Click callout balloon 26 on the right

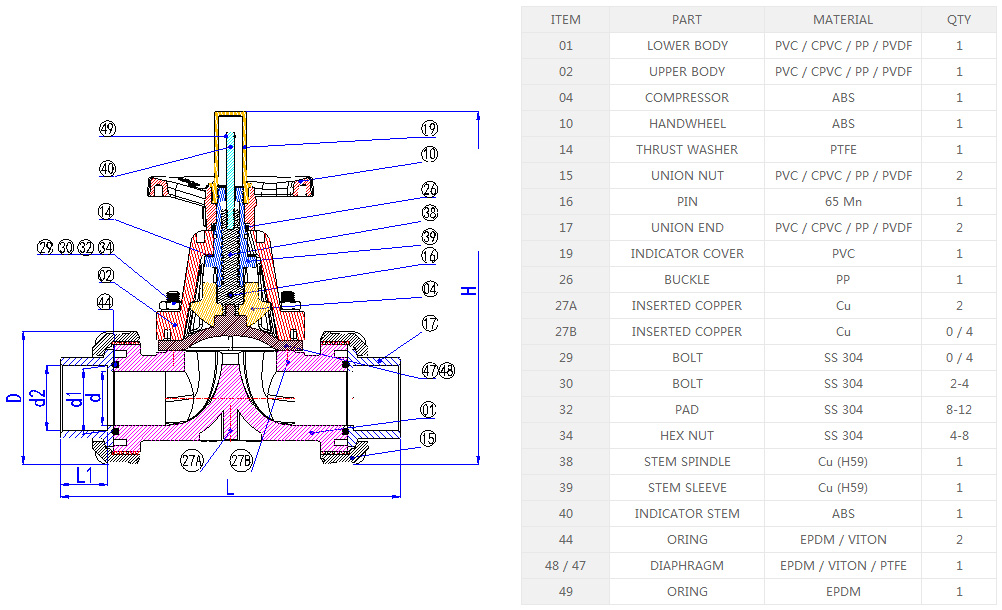pos(429,189)
